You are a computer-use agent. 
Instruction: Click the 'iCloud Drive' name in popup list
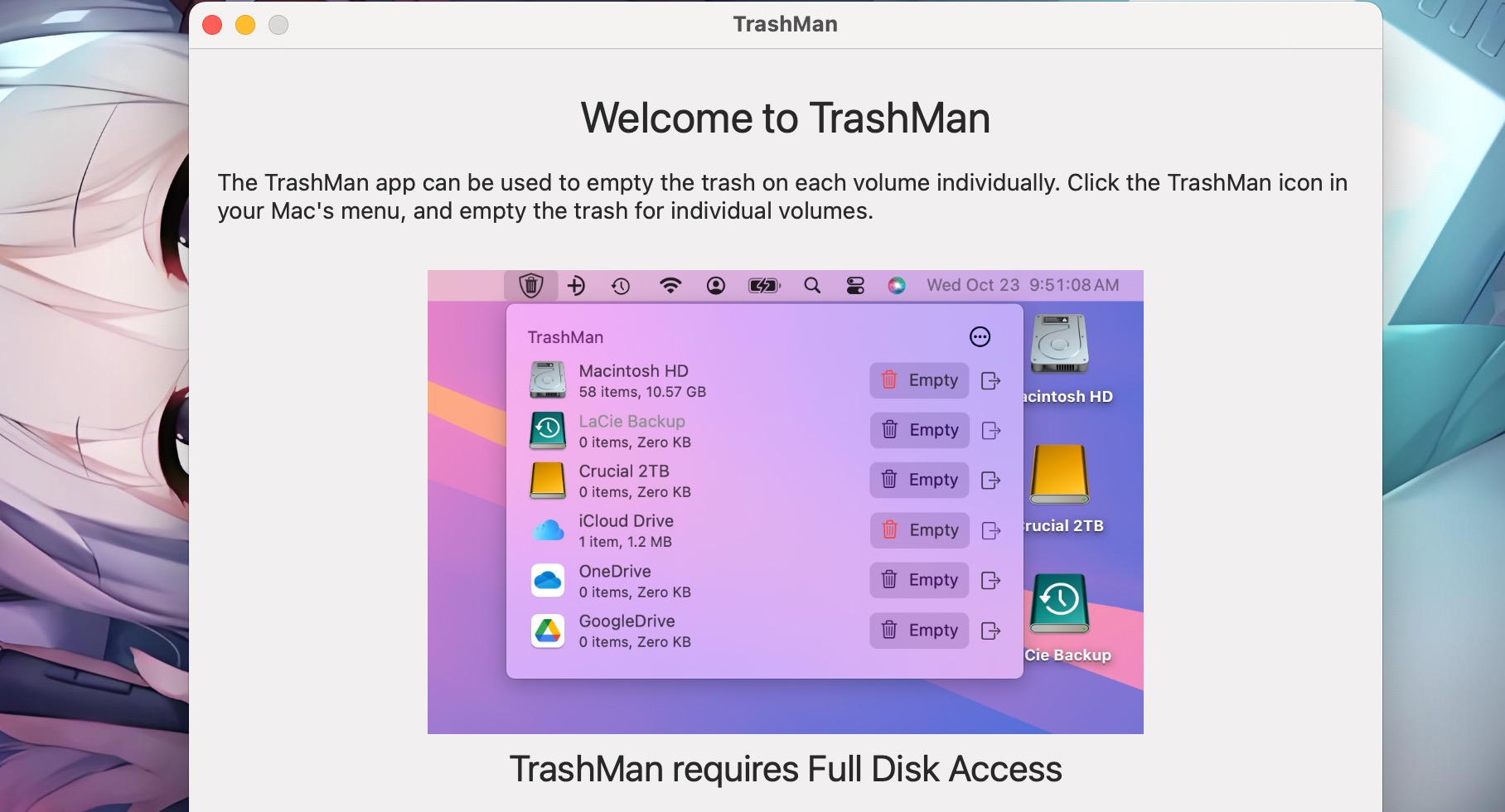[x=626, y=521]
